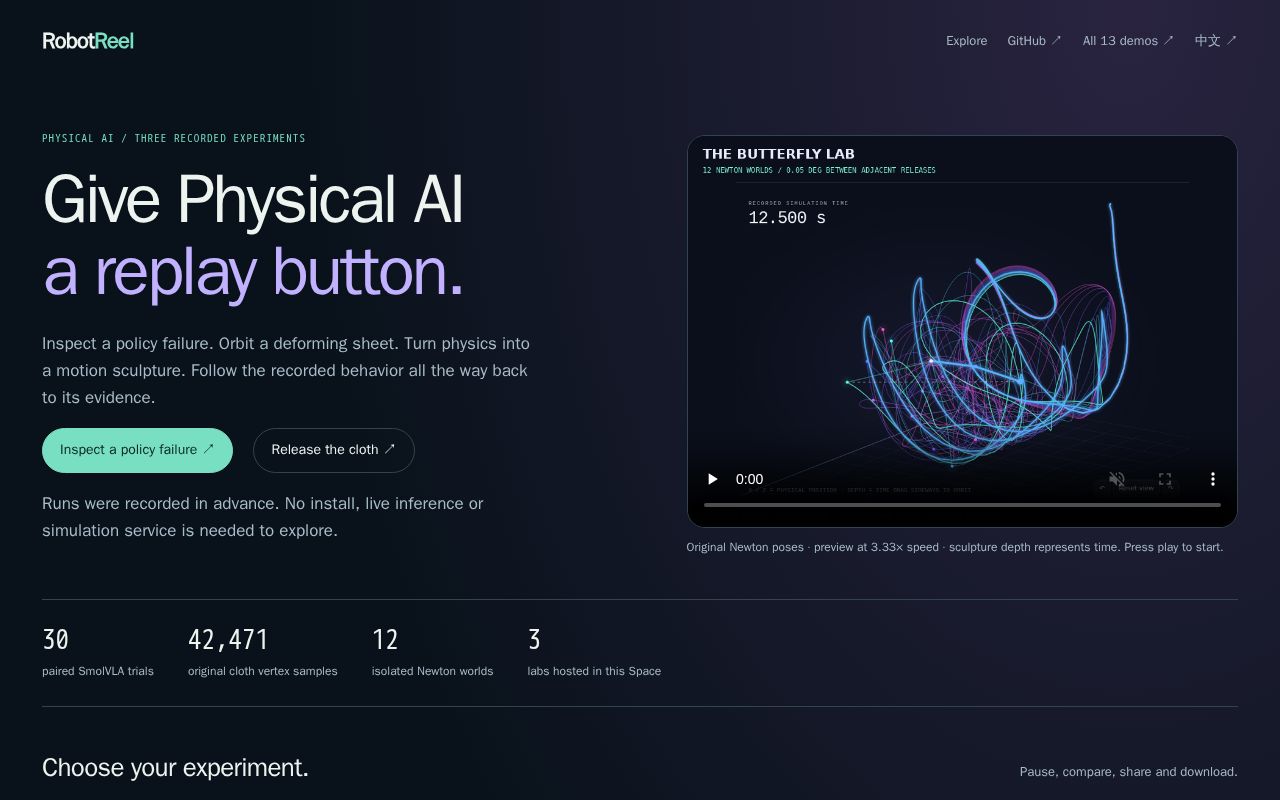Image resolution: width=1280 pixels, height=800 pixels.
Task: Click the 'a replay button.' headline
Action: pos(253,272)
